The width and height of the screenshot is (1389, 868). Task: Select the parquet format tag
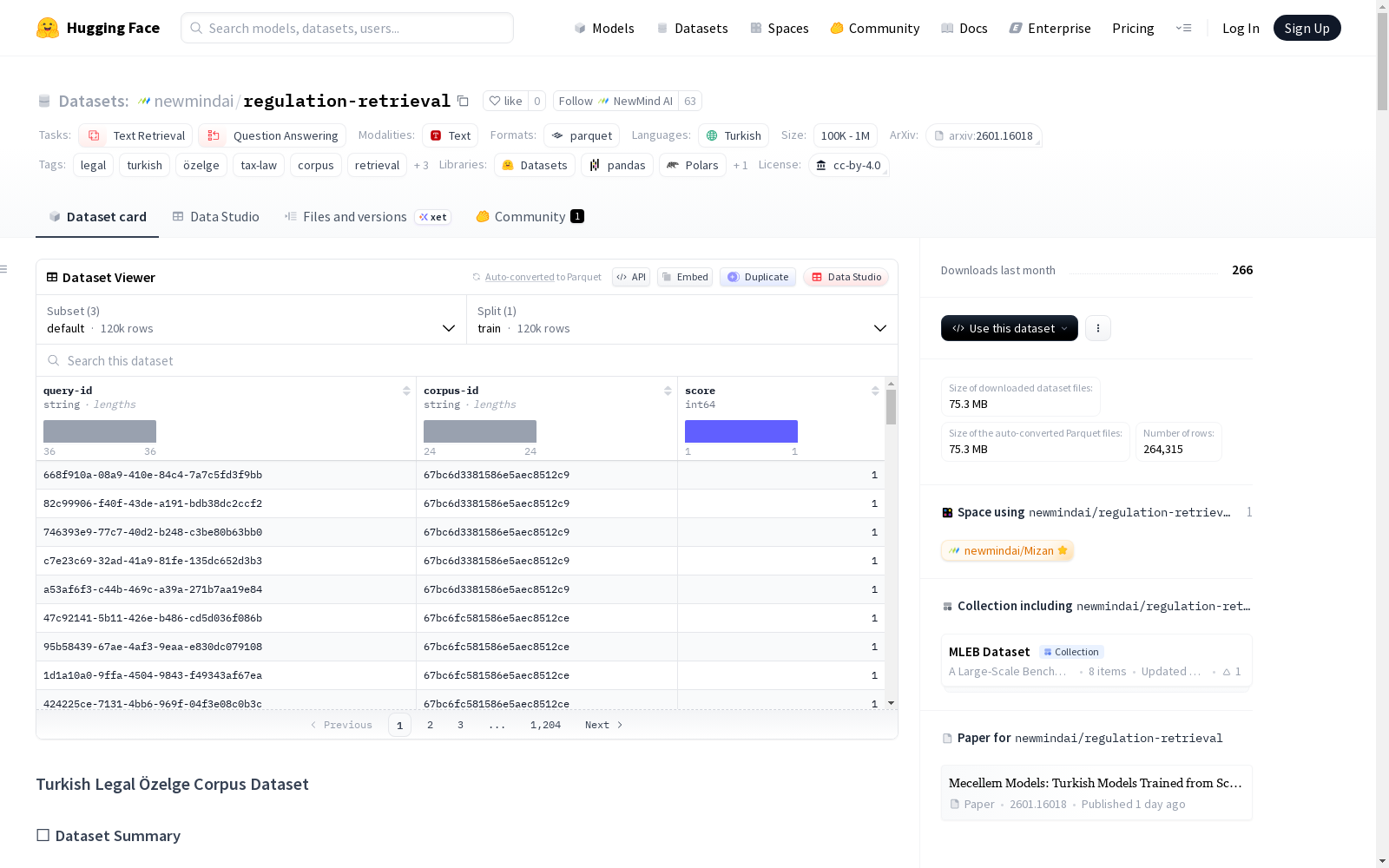pyautogui.click(x=582, y=135)
